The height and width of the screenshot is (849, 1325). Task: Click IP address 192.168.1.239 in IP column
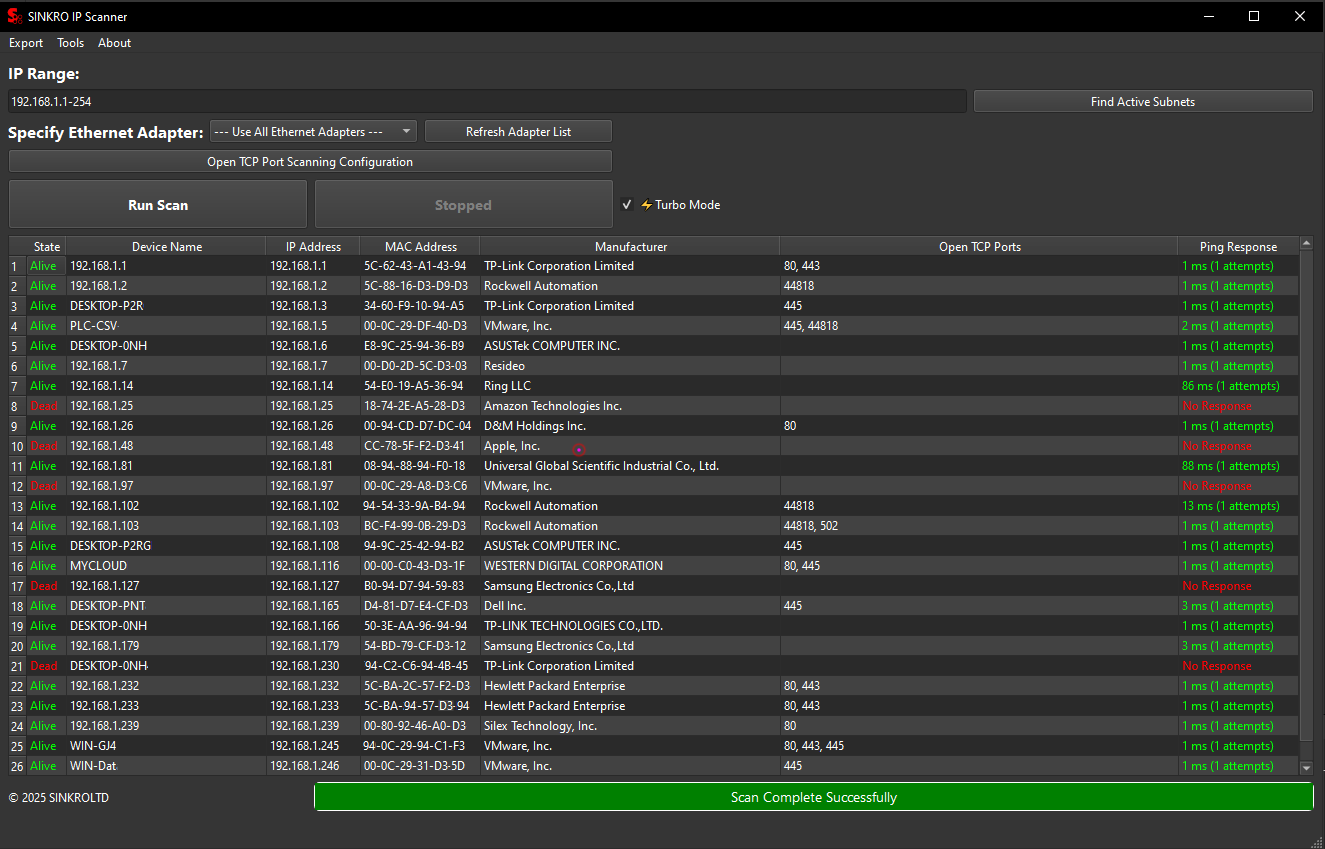pos(304,726)
